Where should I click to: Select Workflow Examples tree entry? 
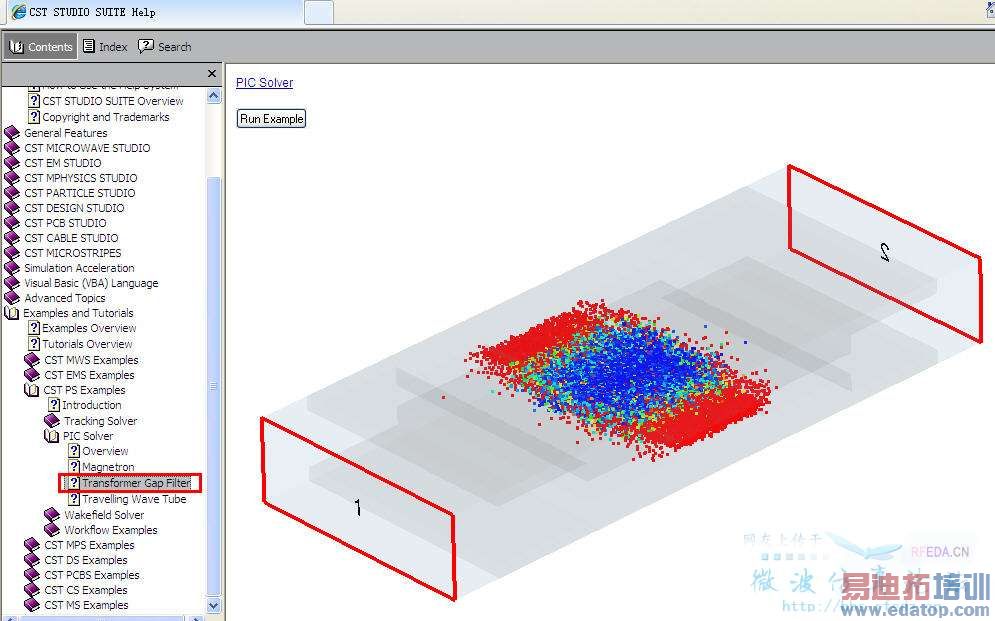pyautogui.click(x=110, y=530)
